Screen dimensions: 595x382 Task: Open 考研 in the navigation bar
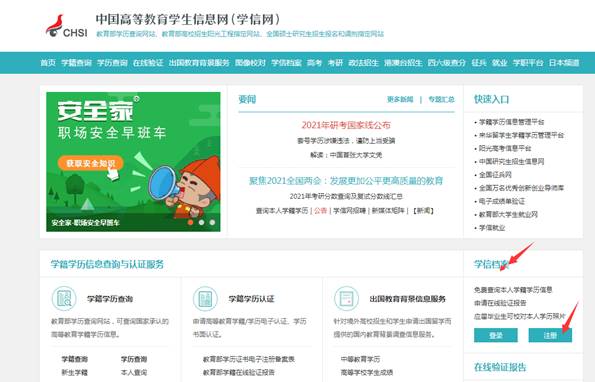click(x=335, y=63)
